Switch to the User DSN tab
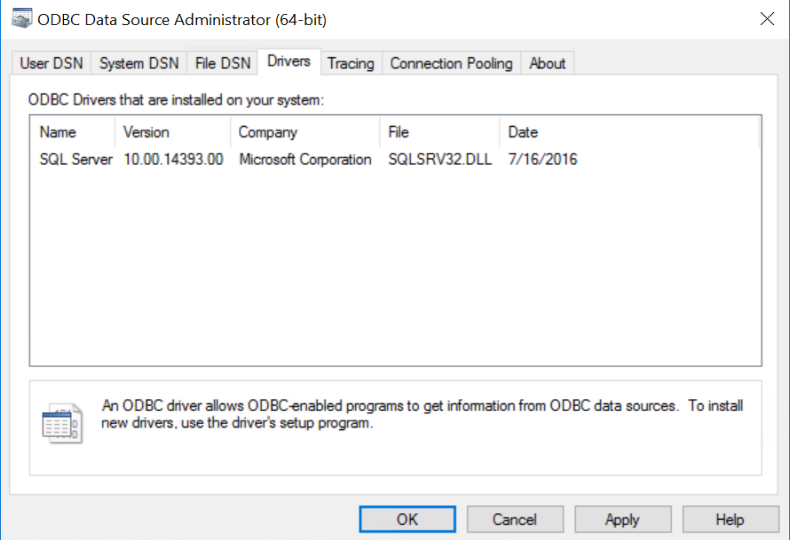The image size is (790, 540). tap(51, 63)
